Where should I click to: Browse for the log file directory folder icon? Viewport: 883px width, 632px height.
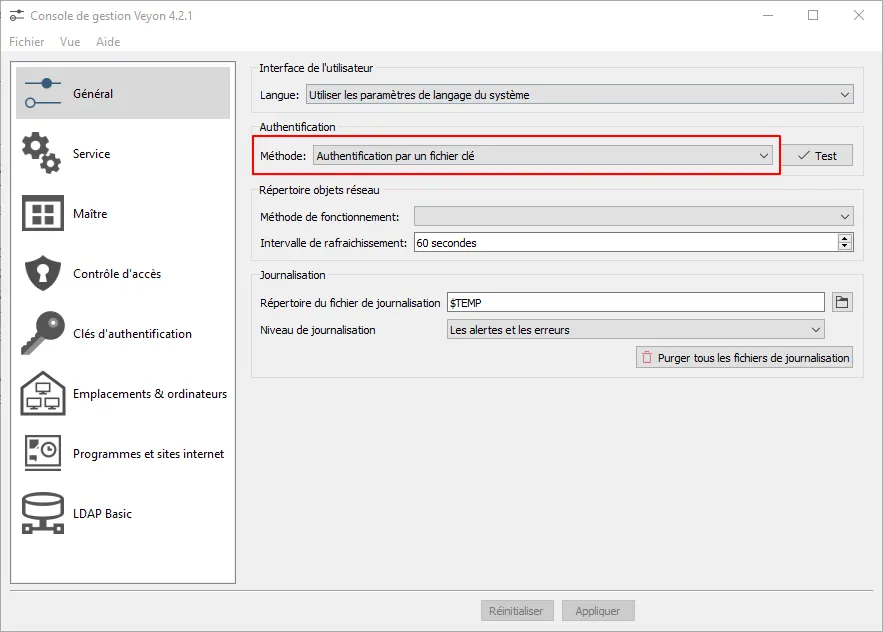(842, 302)
